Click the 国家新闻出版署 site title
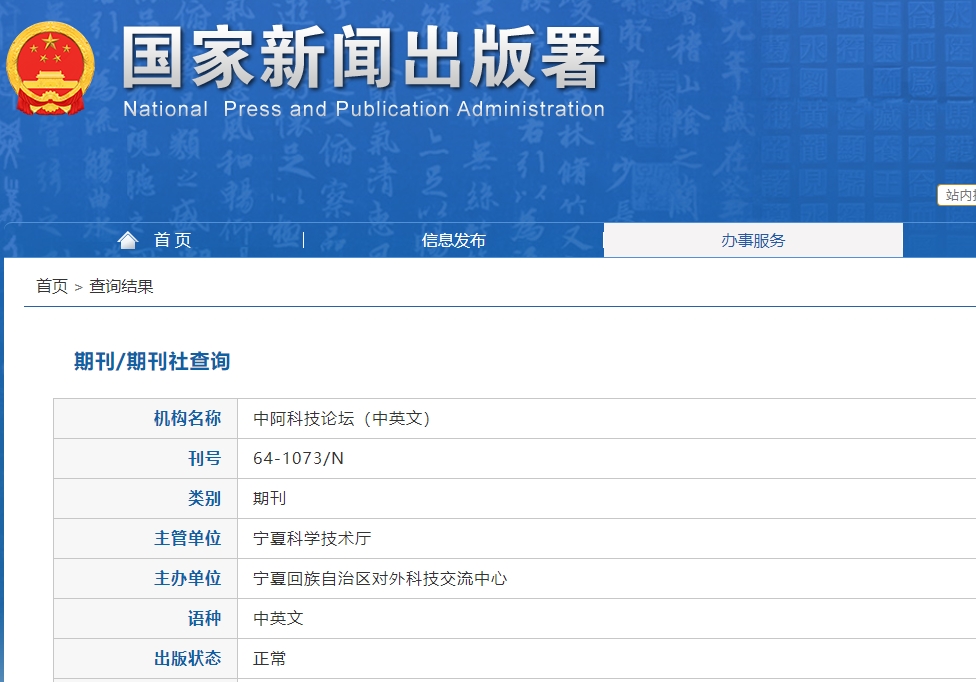The height and width of the screenshot is (682, 976). point(363,58)
